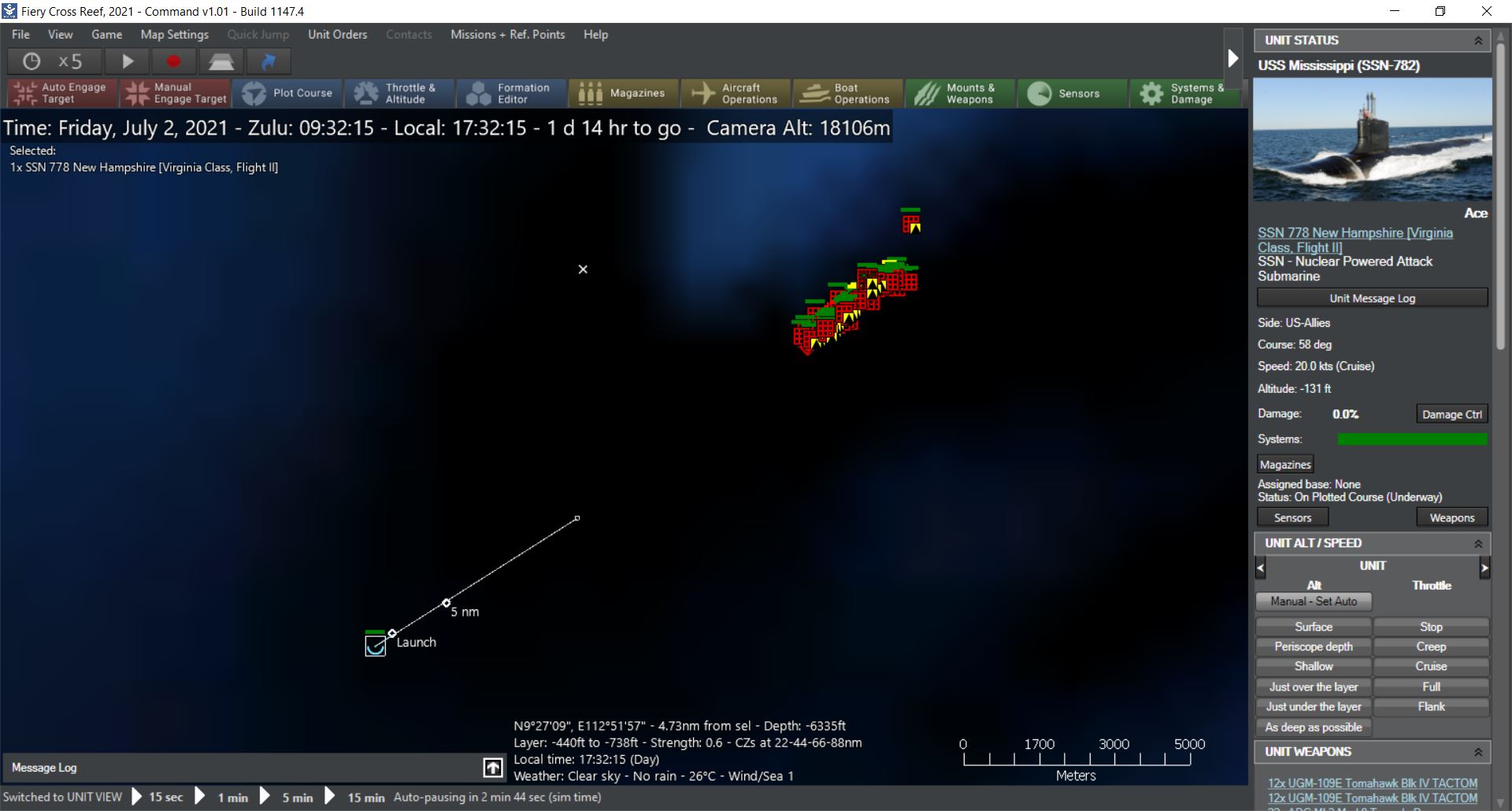The image size is (1512, 811).
Task: Set throttle to Flank
Action: (1431, 706)
